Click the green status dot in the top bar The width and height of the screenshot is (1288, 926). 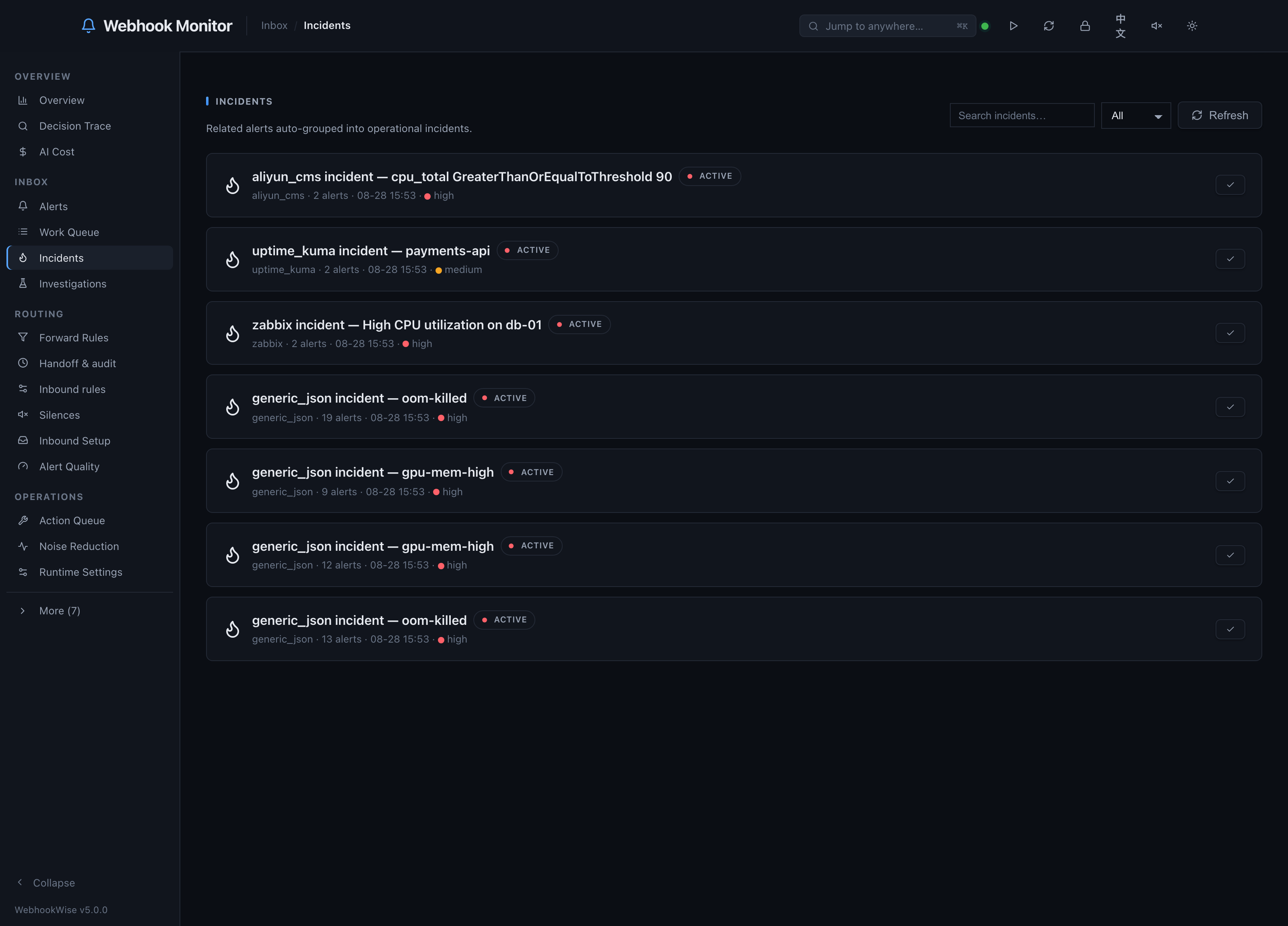pos(985,26)
